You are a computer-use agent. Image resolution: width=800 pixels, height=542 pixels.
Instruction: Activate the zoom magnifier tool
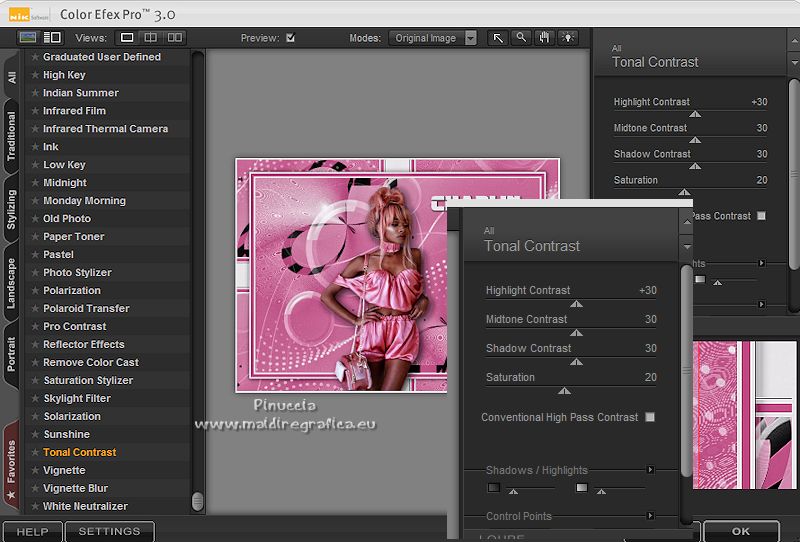(521, 38)
